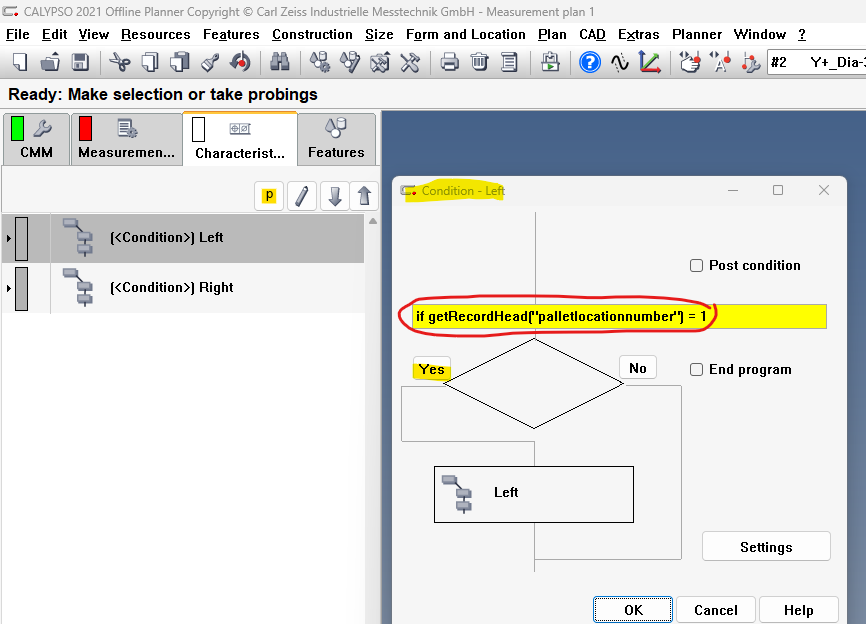Open the feature selector dropdown showing #2 Y+_Dia

pos(816,63)
